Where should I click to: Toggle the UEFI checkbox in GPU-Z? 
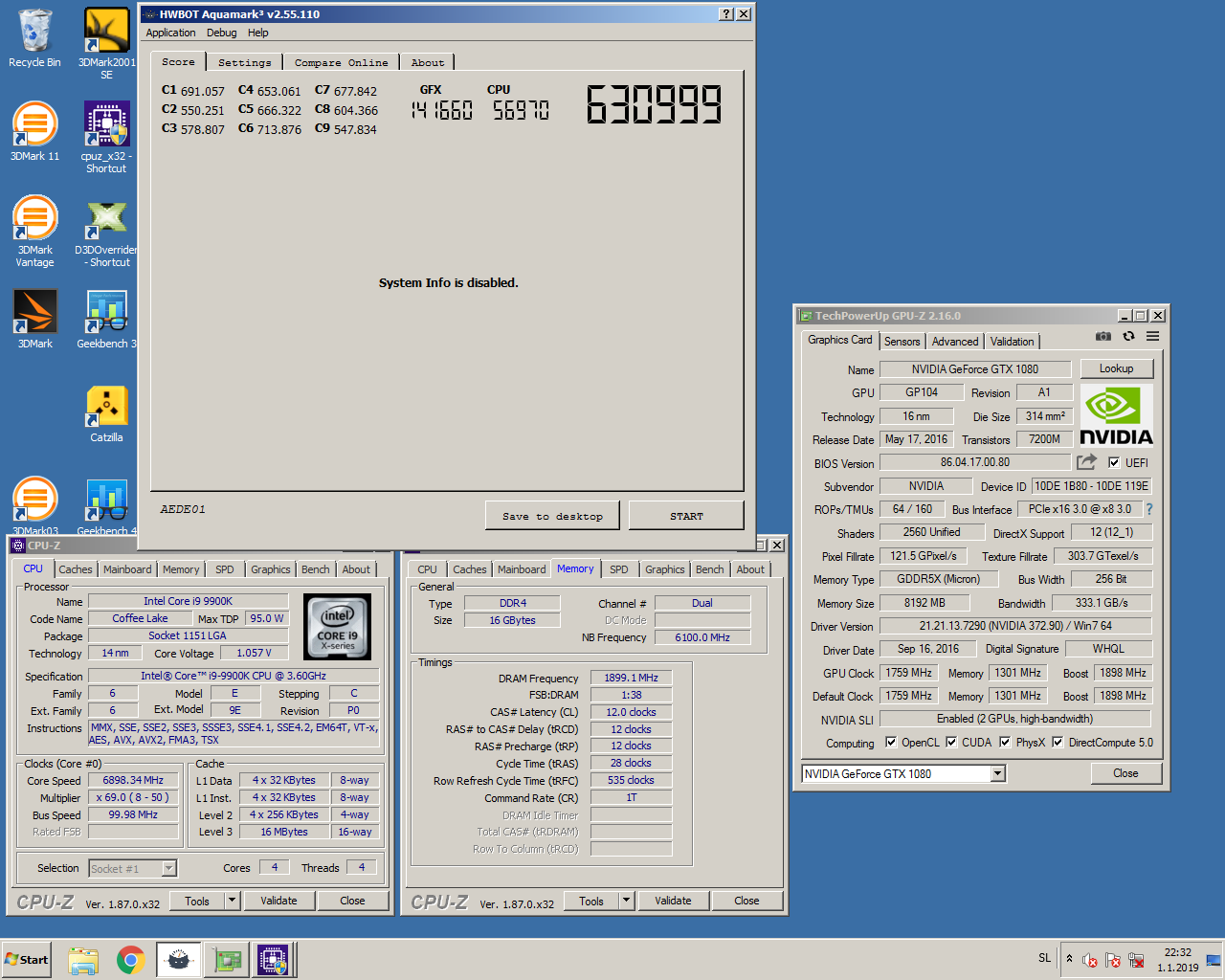[x=1114, y=462]
